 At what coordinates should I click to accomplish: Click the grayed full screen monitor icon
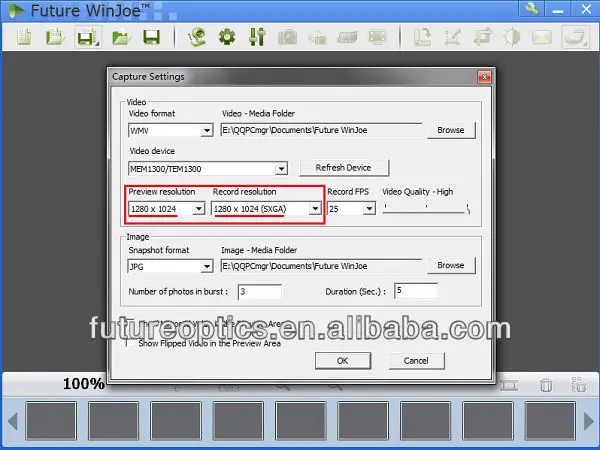pos(378,37)
